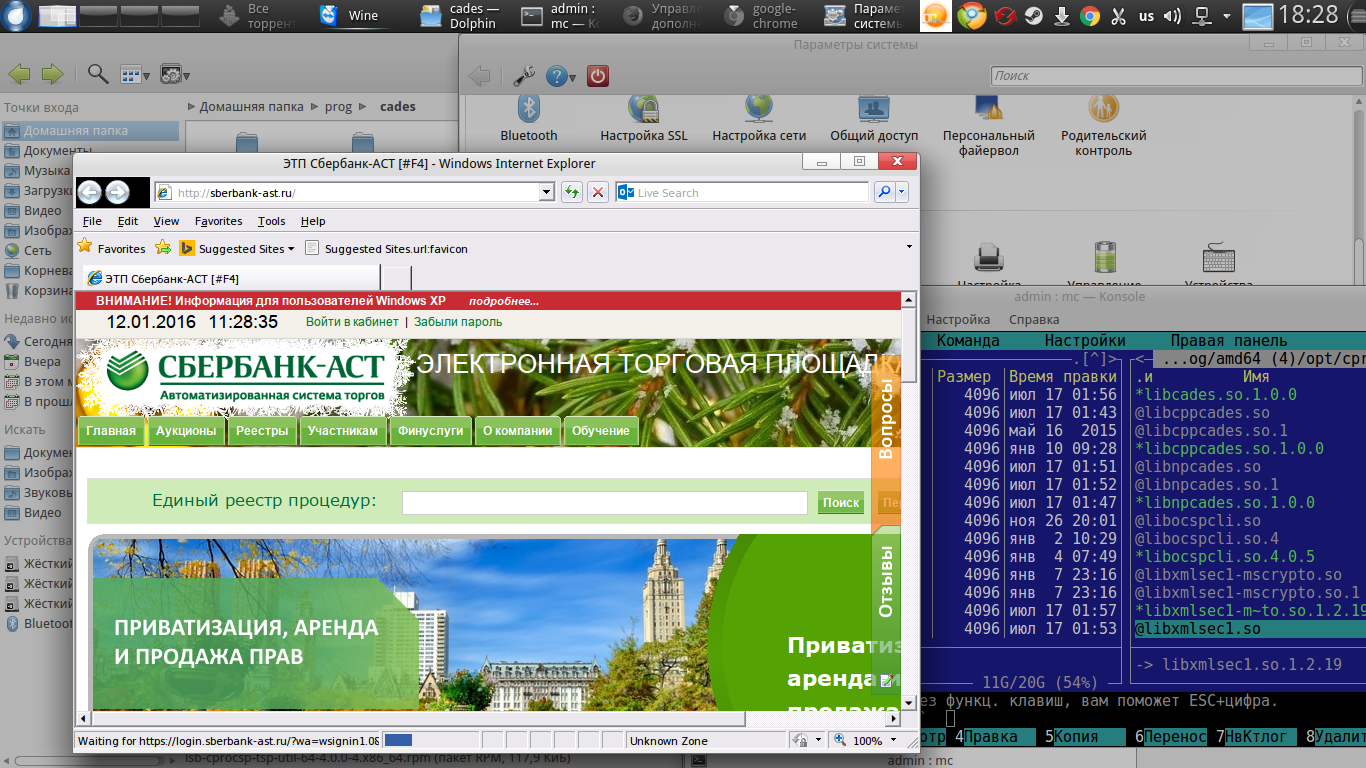Open the Steam tray icon
This screenshot has width=1366, height=768.
pyautogui.click(x=1036, y=16)
